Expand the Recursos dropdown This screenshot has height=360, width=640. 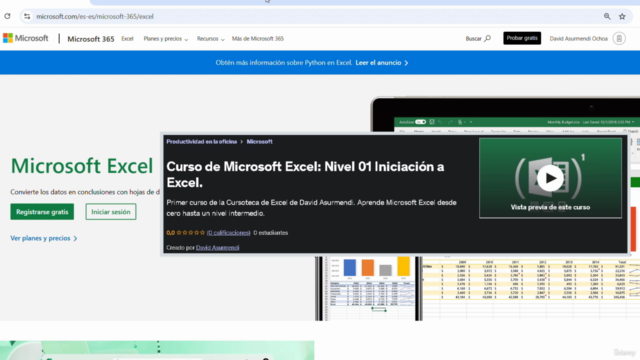tap(211, 39)
